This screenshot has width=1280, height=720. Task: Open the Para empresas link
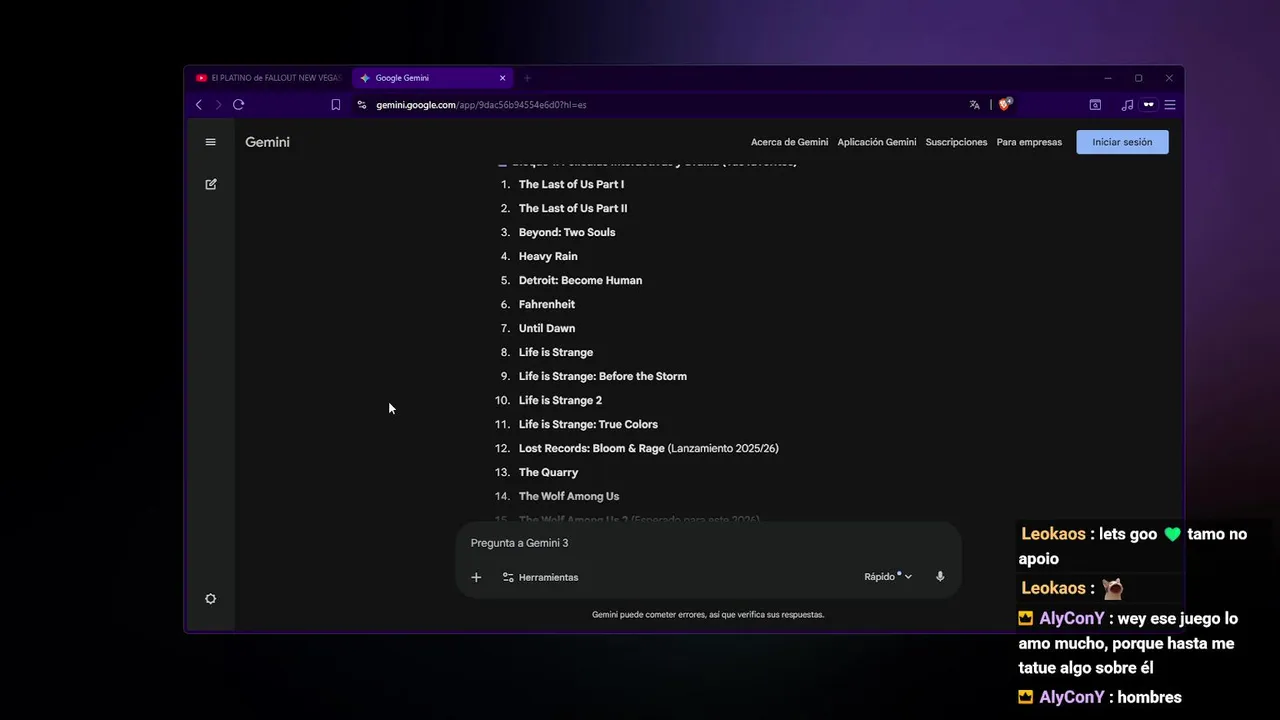[x=1029, y=142]
